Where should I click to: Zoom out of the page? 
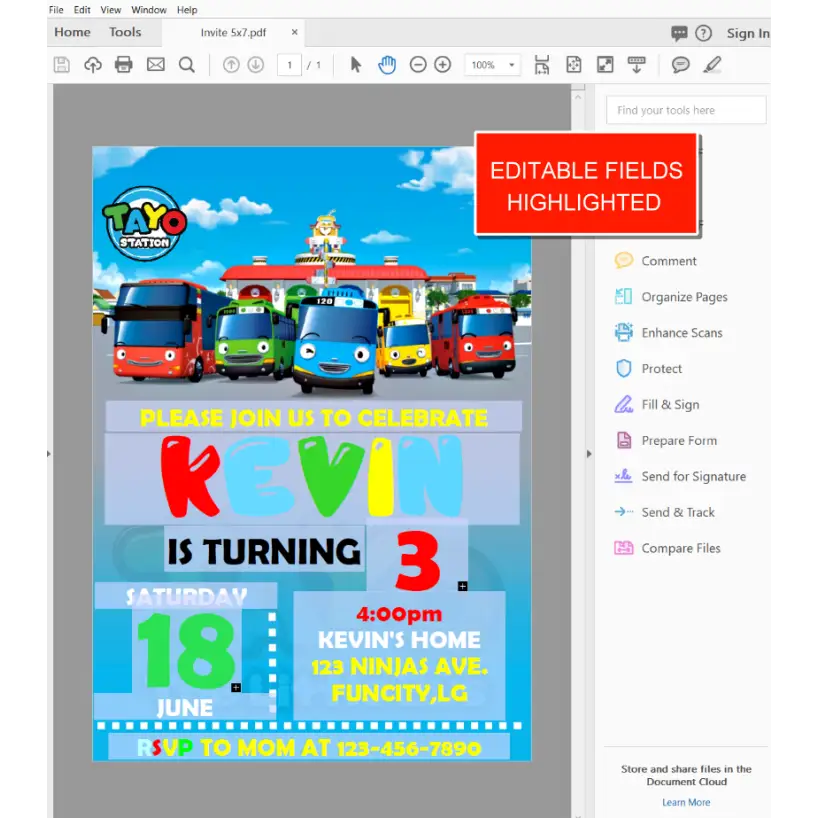coord(418,64)
